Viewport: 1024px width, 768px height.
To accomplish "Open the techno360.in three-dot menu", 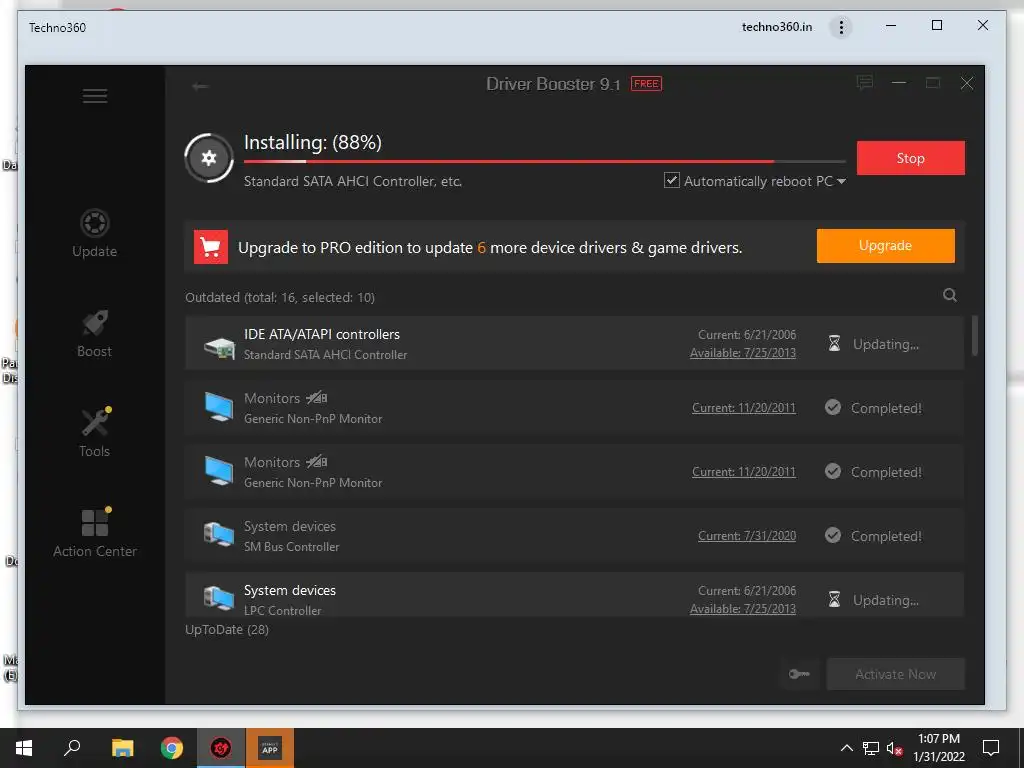I will pyautogui.click(x=841, y=27).
